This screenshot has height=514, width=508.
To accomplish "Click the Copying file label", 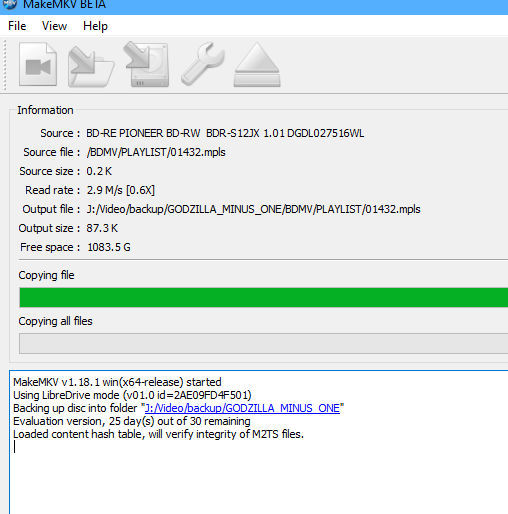I will tap(46, 275).
